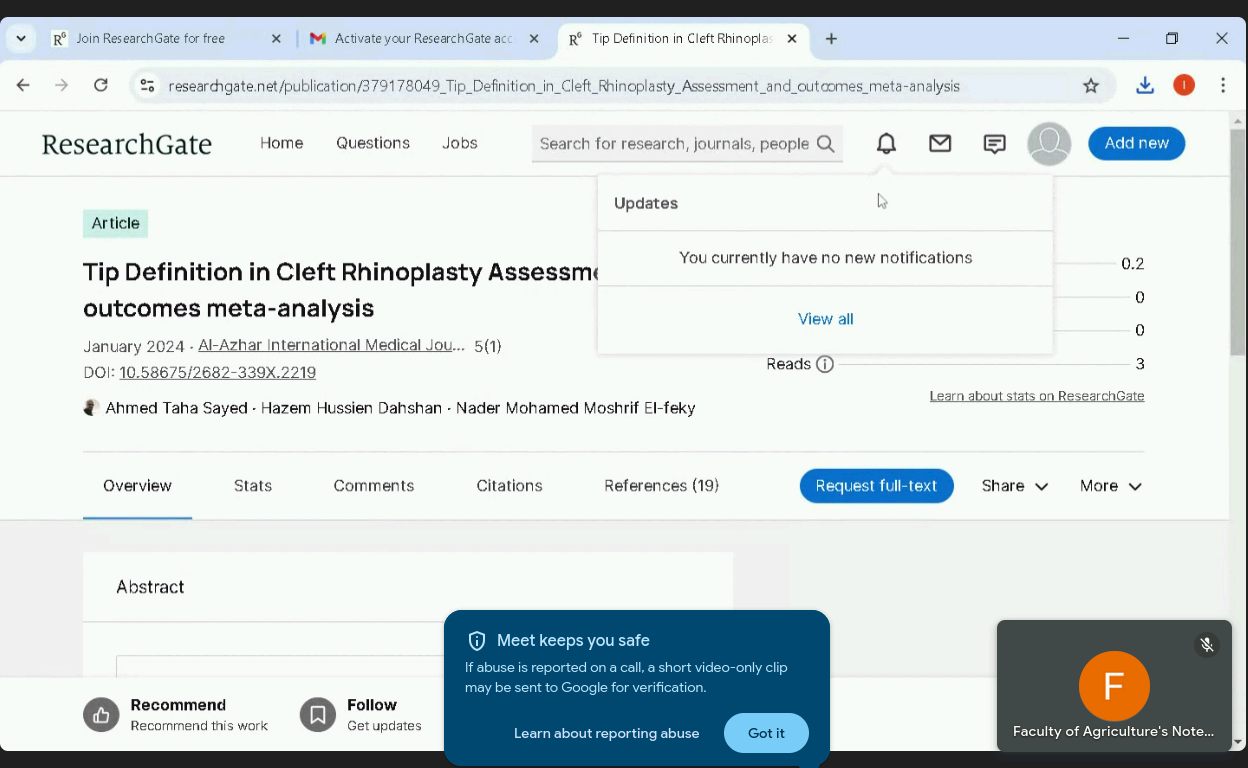
Task: Click the muted microphone icon on Meet tile
Action: tap(1207, 645)
